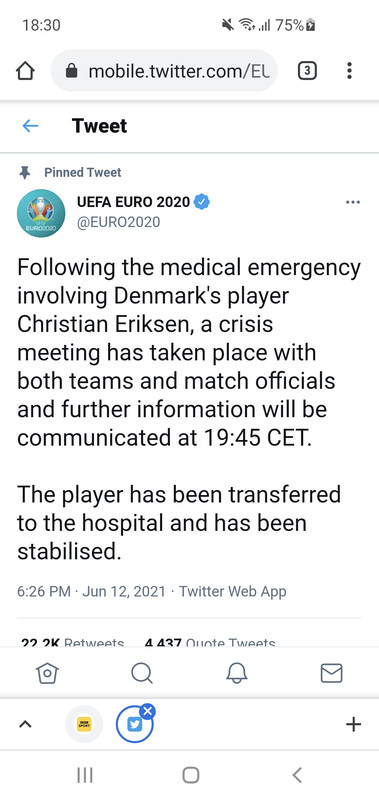
Task: Open Twitter Notifications bell icon
Action: [x=237, y=673]
